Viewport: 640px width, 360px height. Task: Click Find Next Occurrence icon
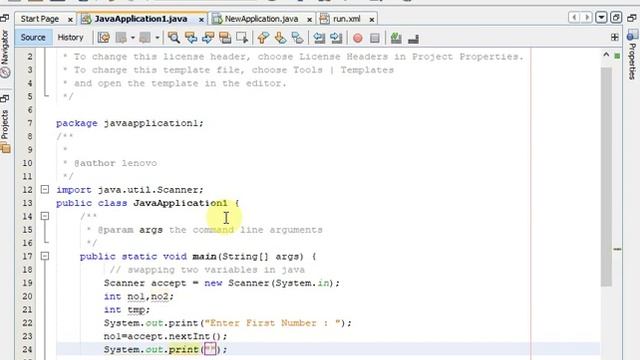click(208, 38)
